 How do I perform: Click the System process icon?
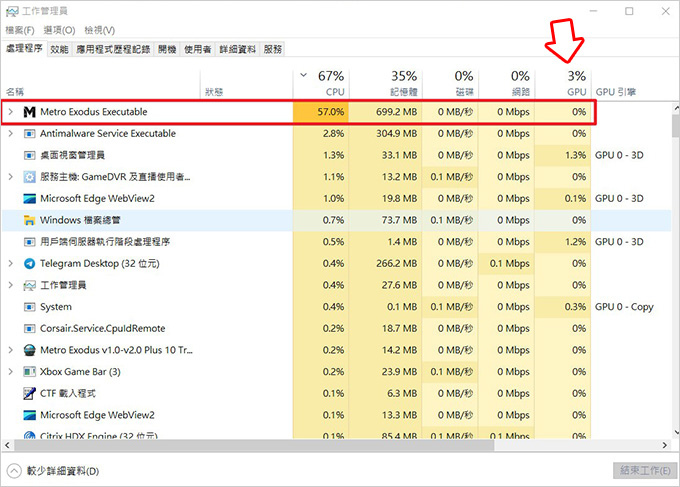(x=29, y=307)
